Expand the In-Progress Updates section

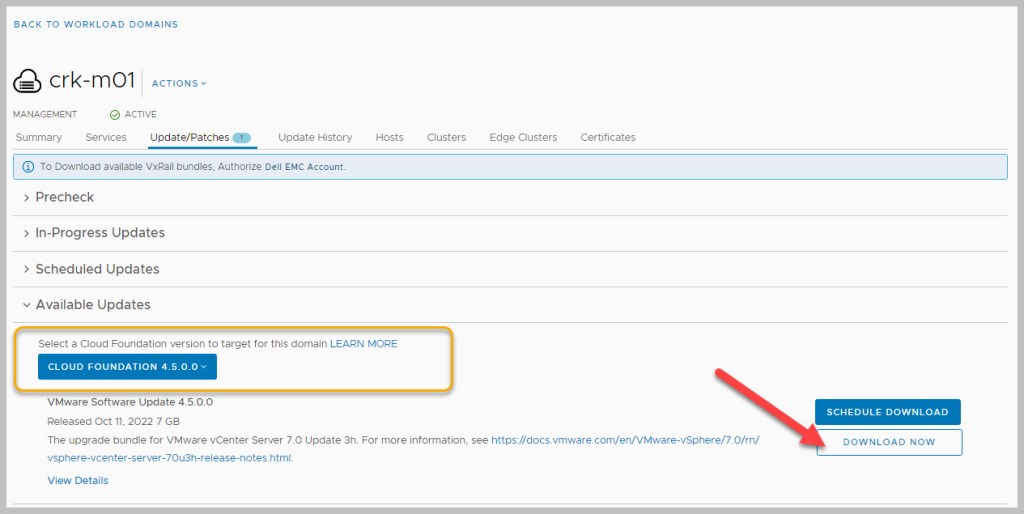point(99,233)
